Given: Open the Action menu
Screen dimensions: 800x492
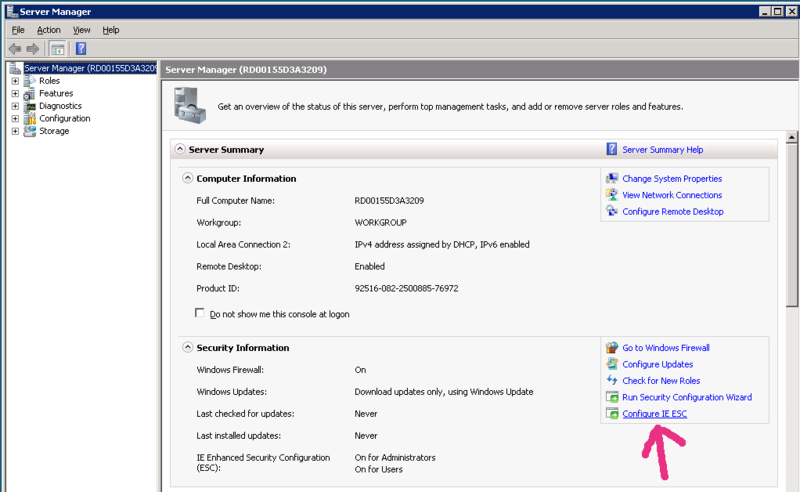Looking at the screenshot, I should [48, 30].
